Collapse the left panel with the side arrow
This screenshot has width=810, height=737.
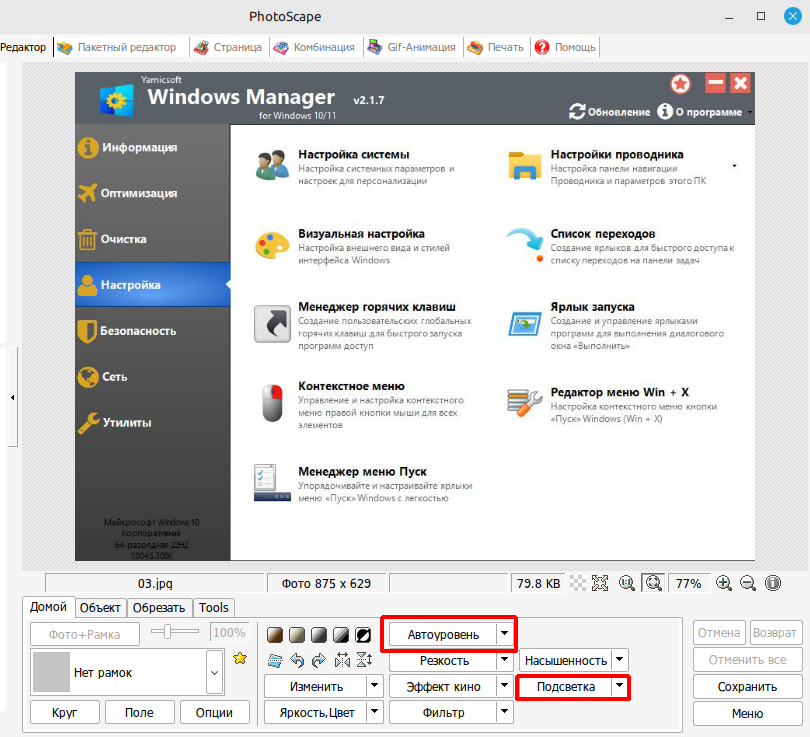(12, 397)
